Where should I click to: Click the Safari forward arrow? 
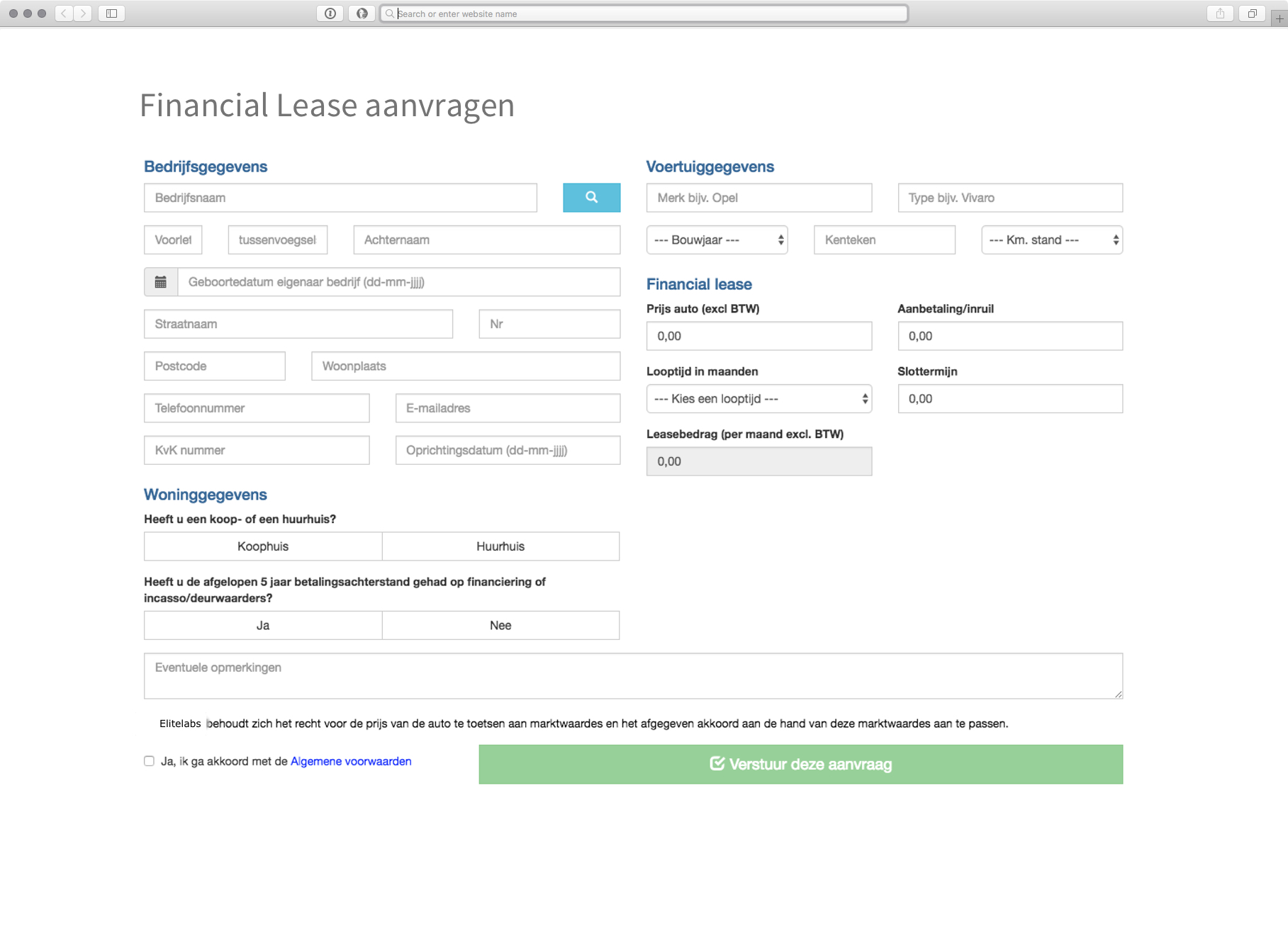83,13
